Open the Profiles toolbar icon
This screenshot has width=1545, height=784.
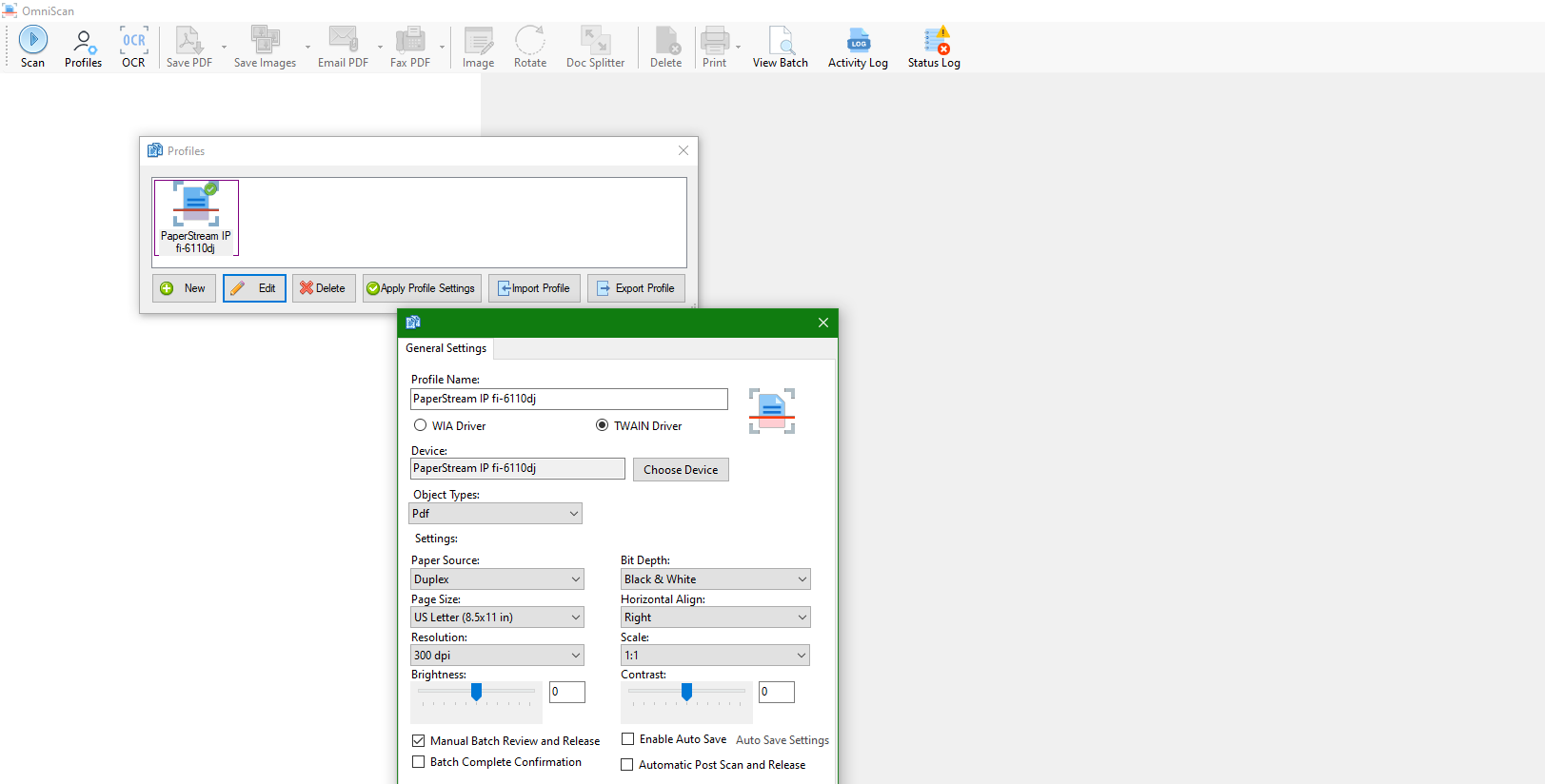[x=83, y=47]
